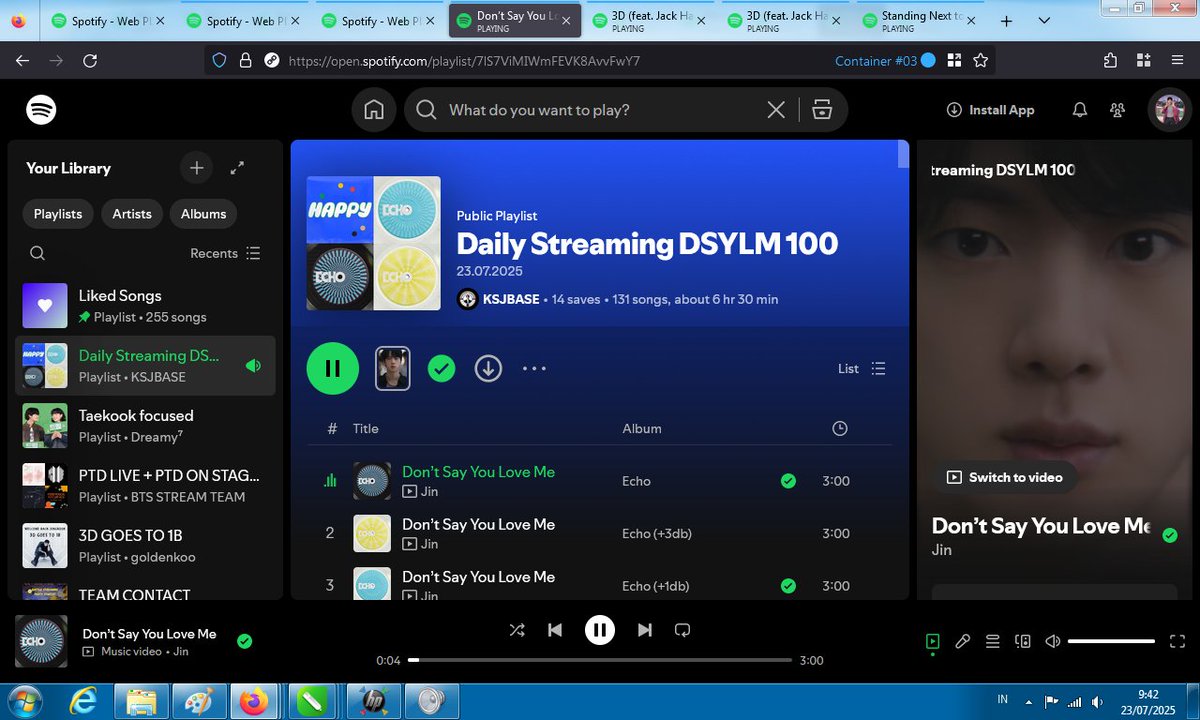The width and height of the screenshot is (1200, 720).
Task: Bookmark this page with star icon
Action: click(980, 61)
